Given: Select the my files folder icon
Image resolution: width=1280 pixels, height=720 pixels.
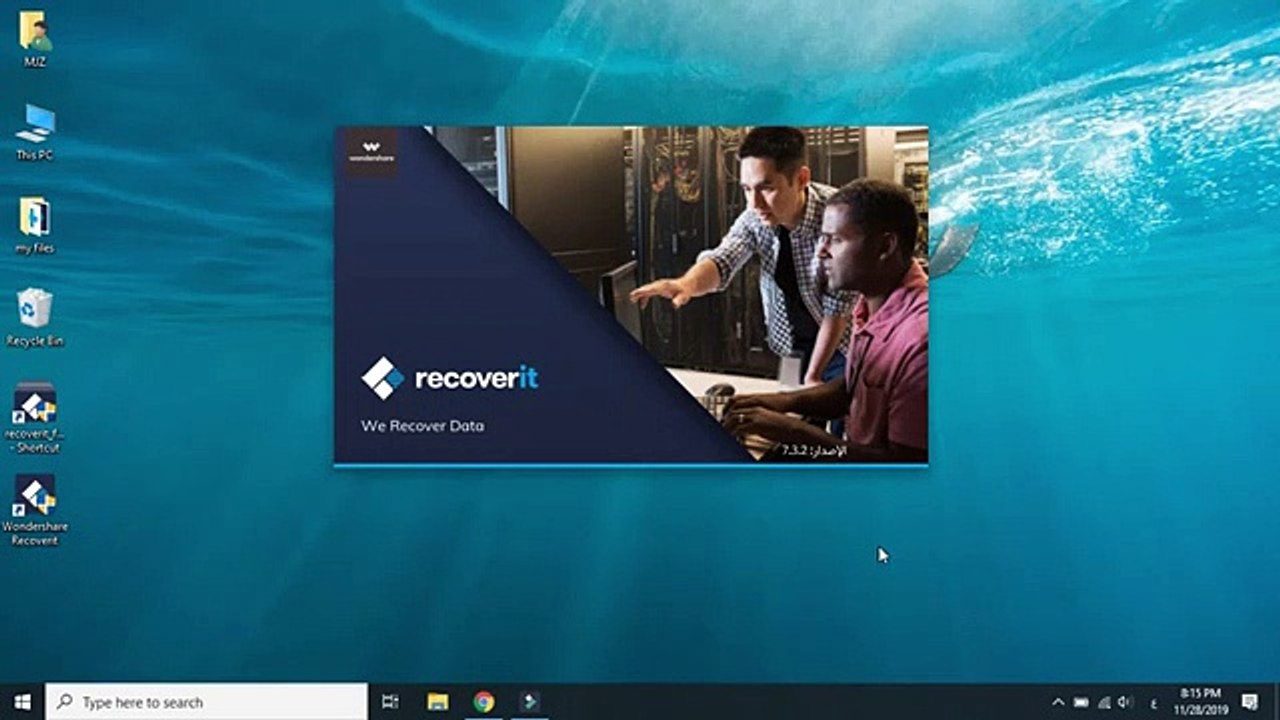Looking at the screenshot, I should pos(35,225).
